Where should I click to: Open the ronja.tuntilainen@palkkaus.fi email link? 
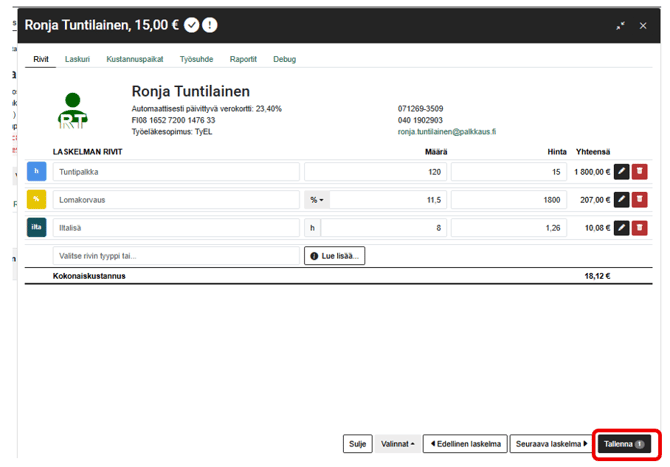click(x=447, y=132)
